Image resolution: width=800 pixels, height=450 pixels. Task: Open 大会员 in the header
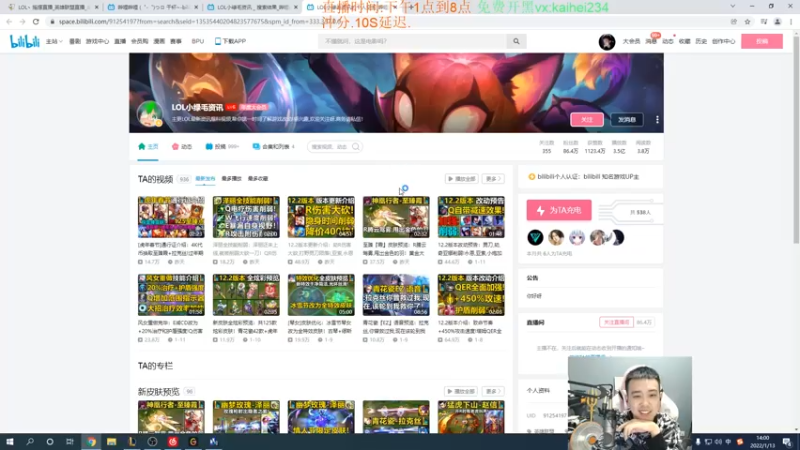tap(631, 41)
